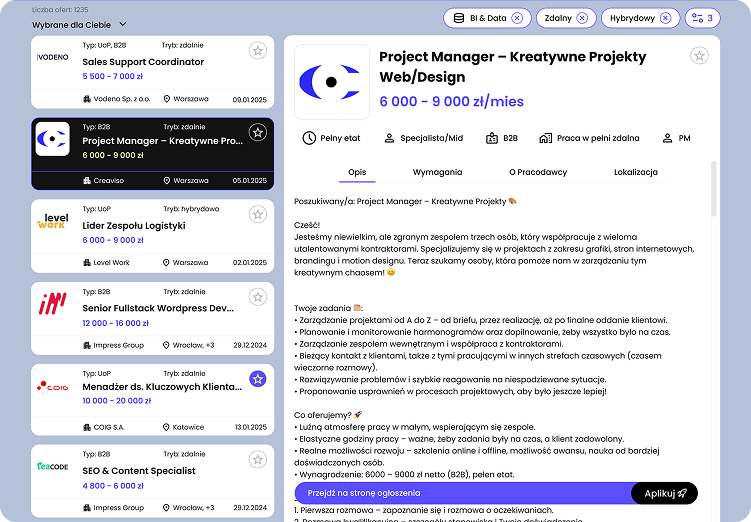Screen dimensions: 751x522
Task: Switch to the Wymagania tab
Action: click(x=437, y=172)
